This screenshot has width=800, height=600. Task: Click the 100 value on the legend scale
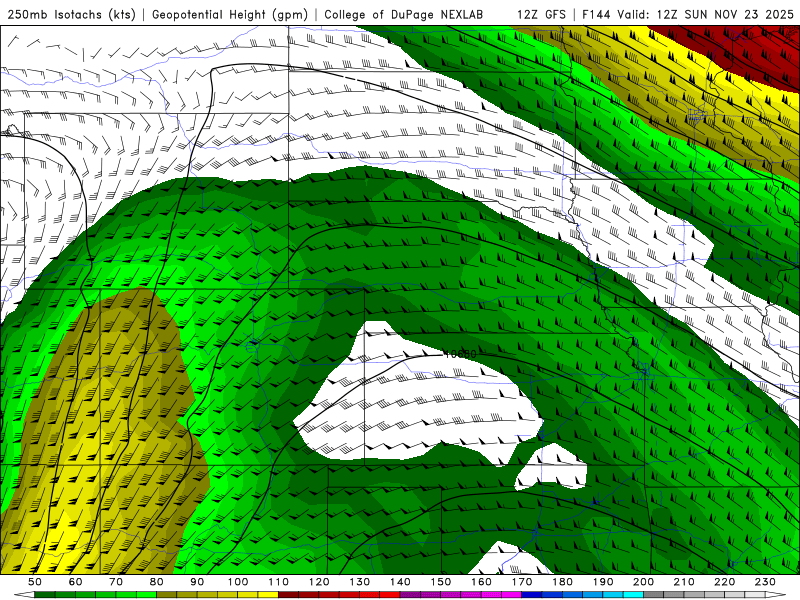pos(238,582)
